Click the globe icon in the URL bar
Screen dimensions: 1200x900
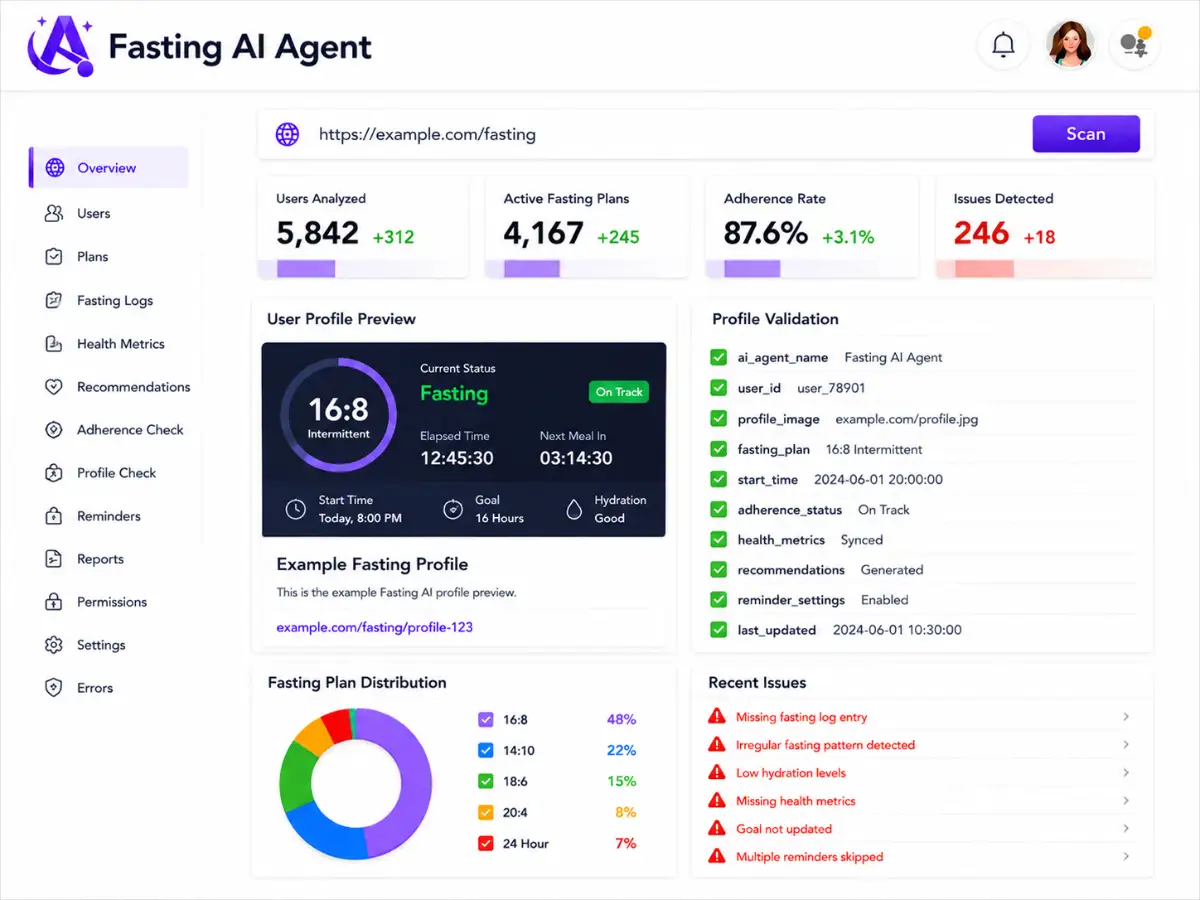pyautogui.click(x=287, y=134)
